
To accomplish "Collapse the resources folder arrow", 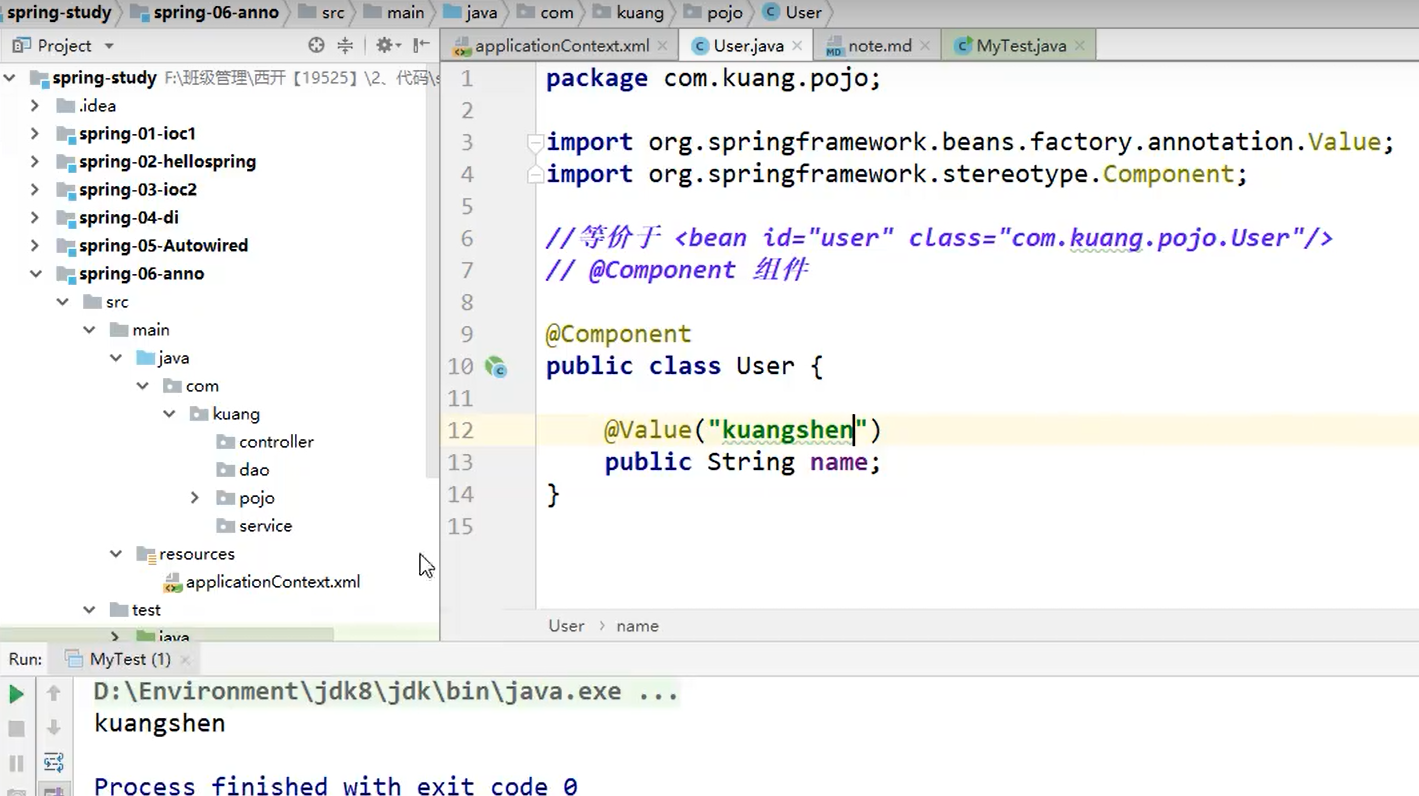I will tap(116, 554).
